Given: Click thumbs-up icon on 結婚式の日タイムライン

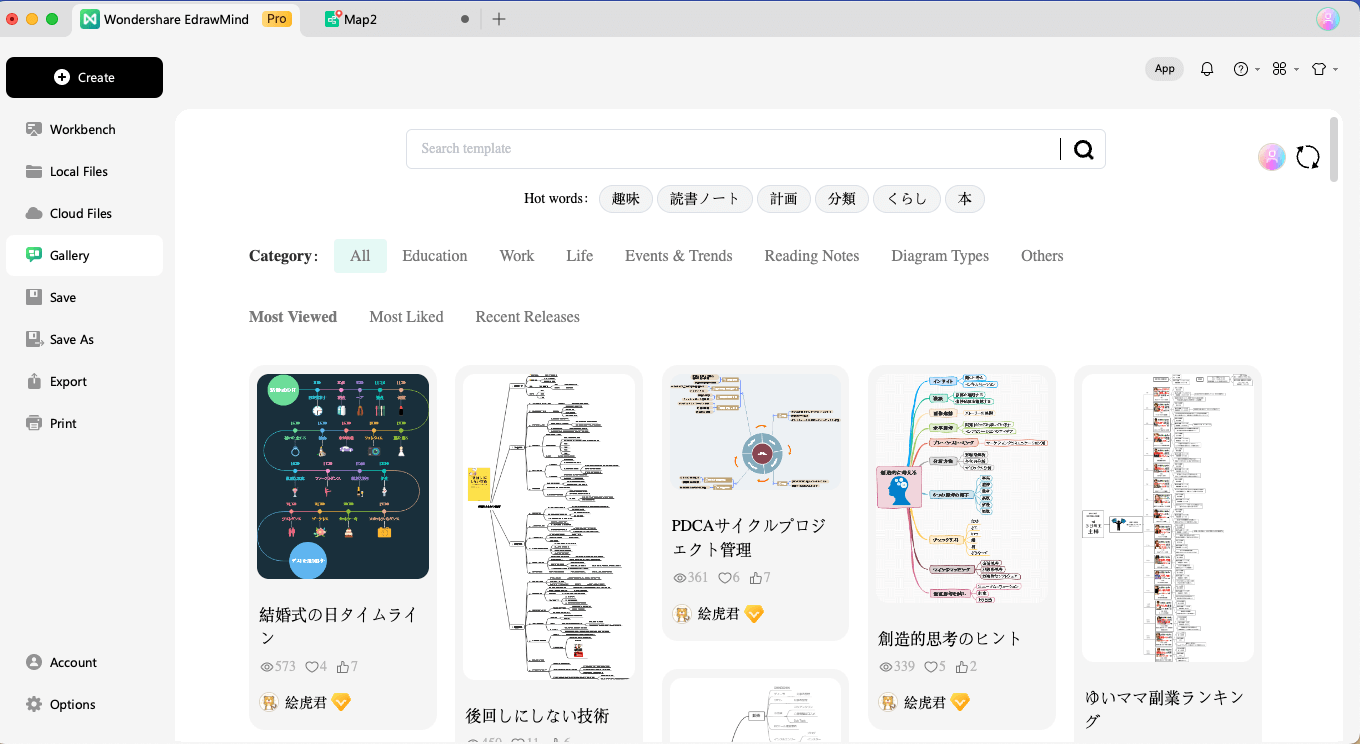Looking at the screenshot, I should click(x=343, y=667).
